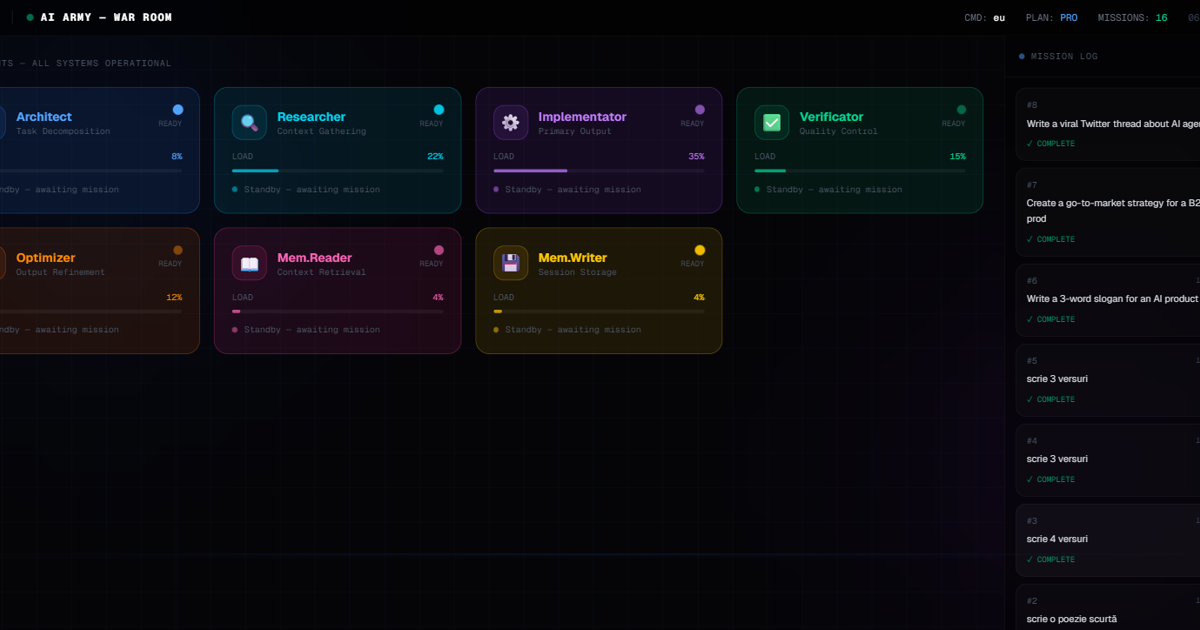
Task: Select the Verificator agent title
Action: [x=831, y=117]
